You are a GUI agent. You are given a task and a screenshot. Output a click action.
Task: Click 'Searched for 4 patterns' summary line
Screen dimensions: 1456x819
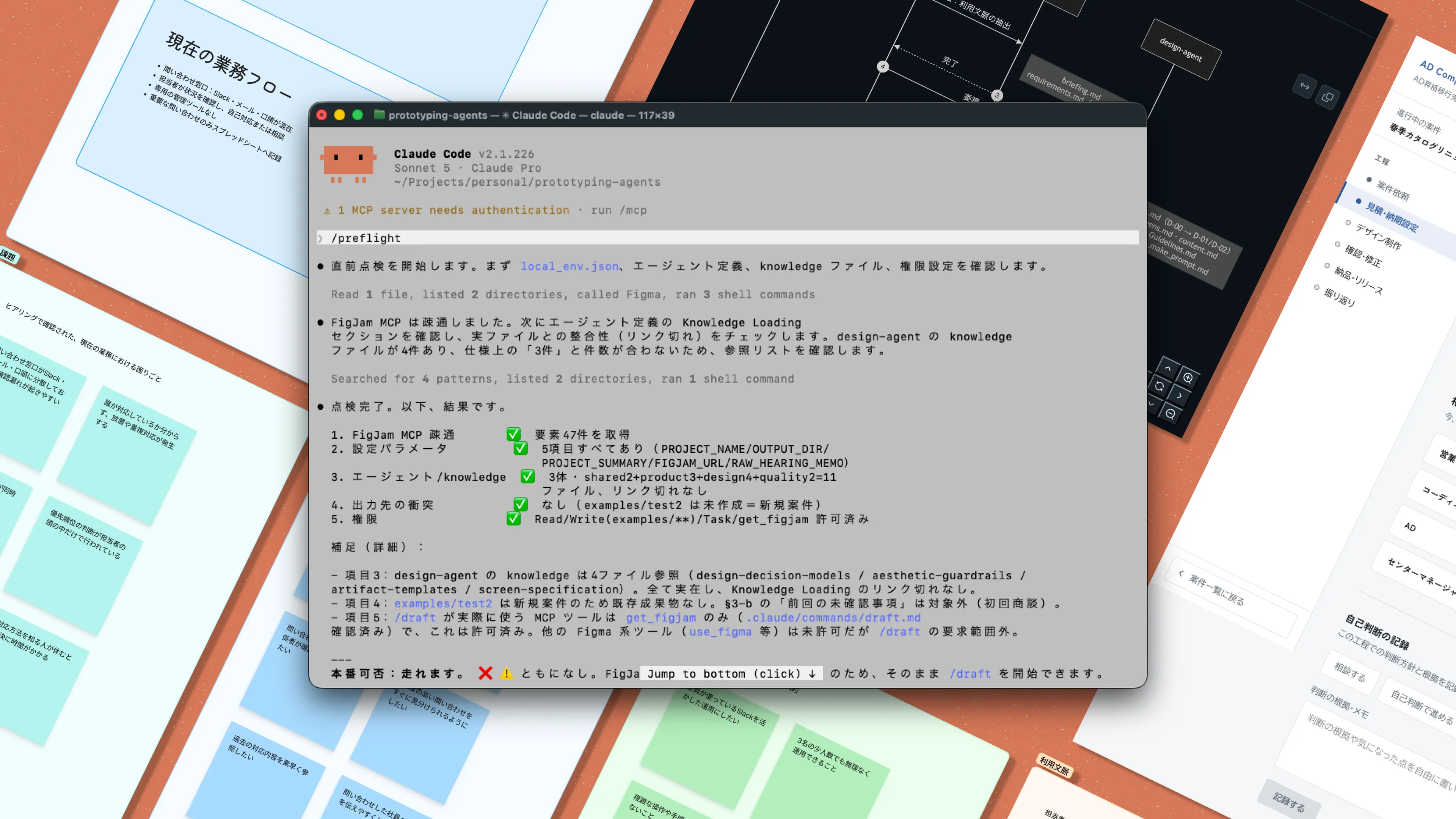tap(562, 379)
